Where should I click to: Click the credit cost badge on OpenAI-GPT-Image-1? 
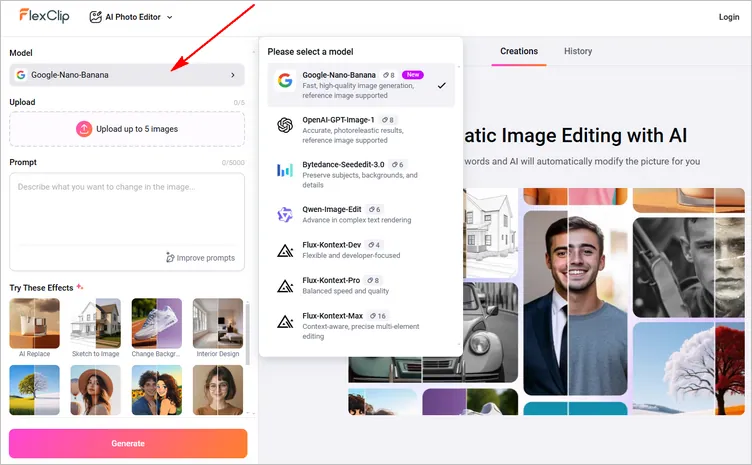[388, 120]
